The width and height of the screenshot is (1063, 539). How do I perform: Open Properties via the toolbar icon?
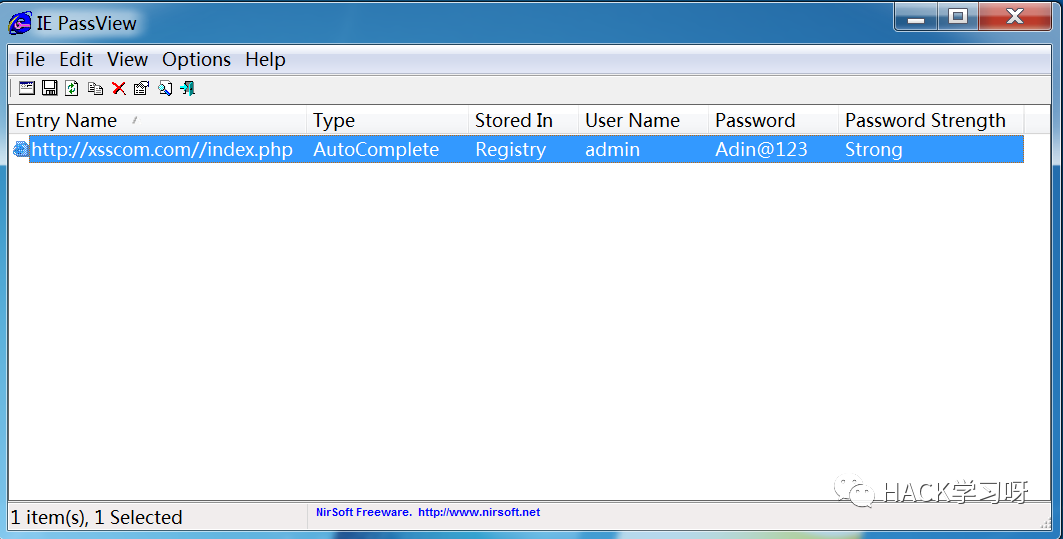[141, 88]
